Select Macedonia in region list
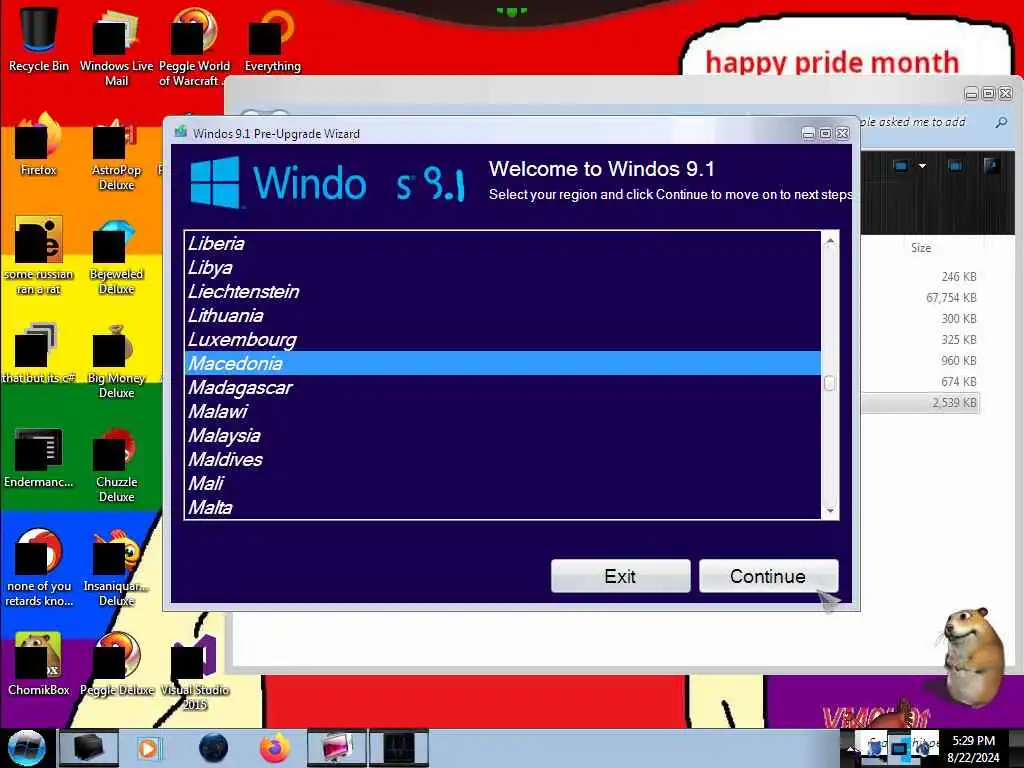 [x=502, y=363]
